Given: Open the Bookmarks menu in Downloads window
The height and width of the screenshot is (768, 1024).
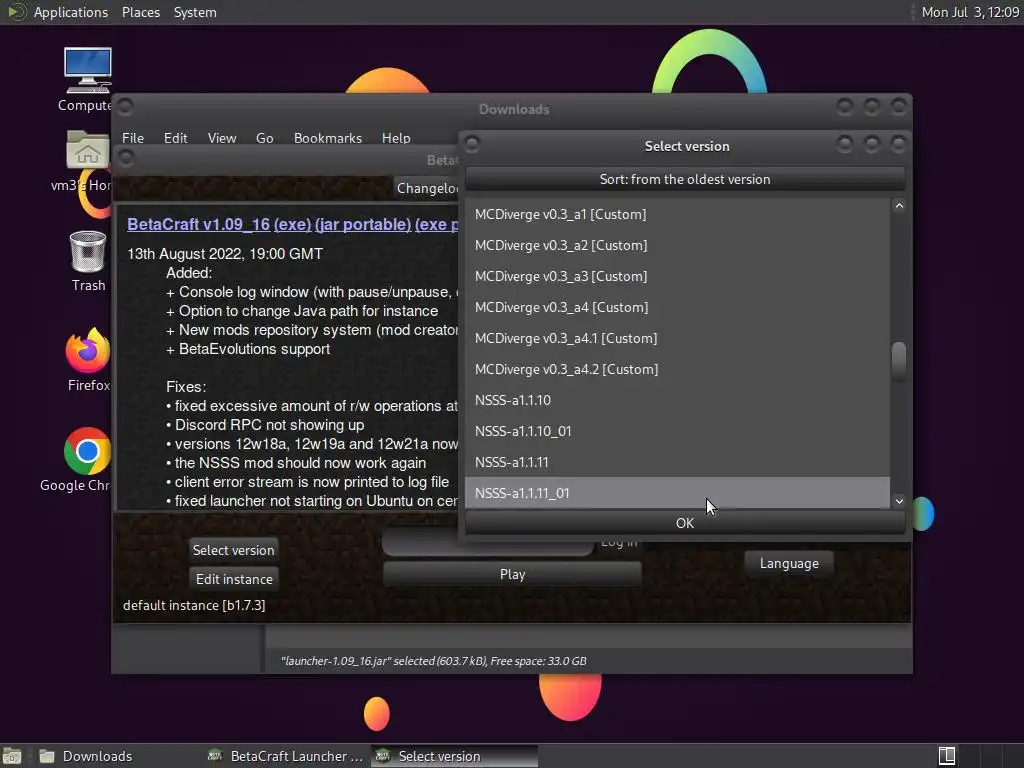Looking at the screenshot, I should (328, 138).
